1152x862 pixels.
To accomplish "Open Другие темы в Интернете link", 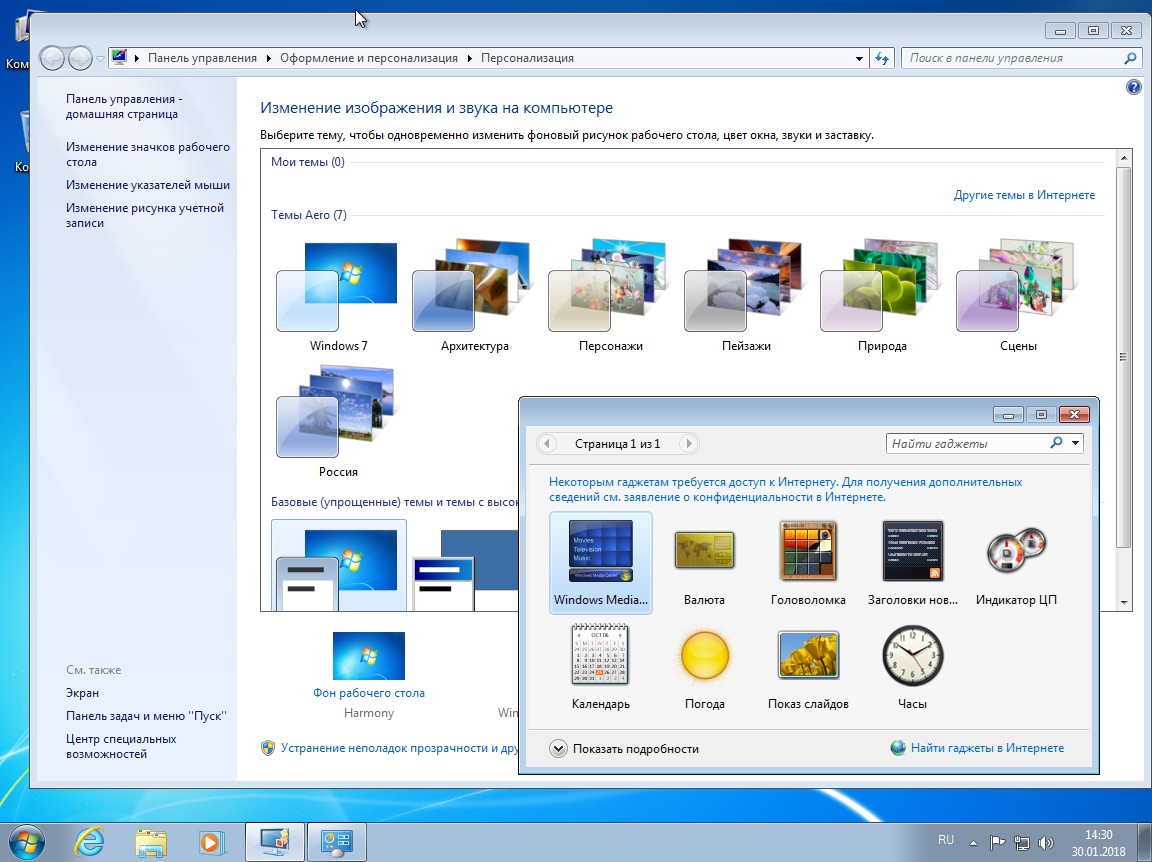I will (1024, 195).
